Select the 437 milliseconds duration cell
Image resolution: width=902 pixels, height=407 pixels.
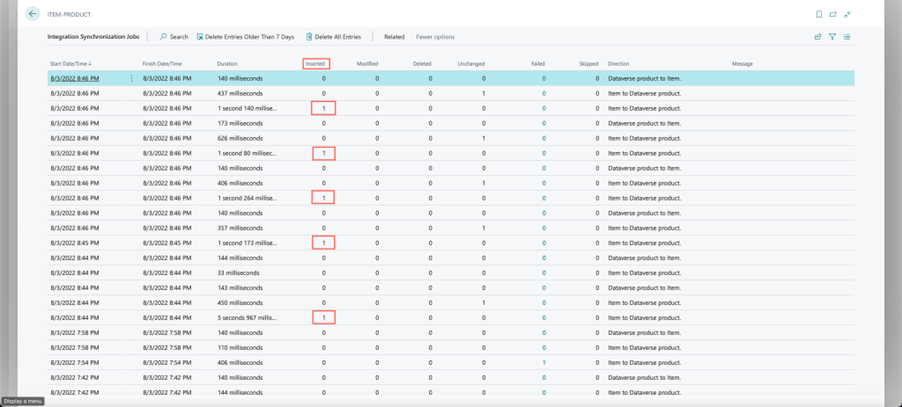[240, 93]
